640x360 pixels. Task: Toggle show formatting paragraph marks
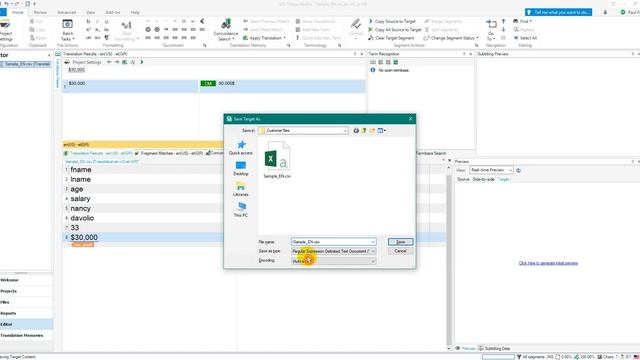click(107, 38)
